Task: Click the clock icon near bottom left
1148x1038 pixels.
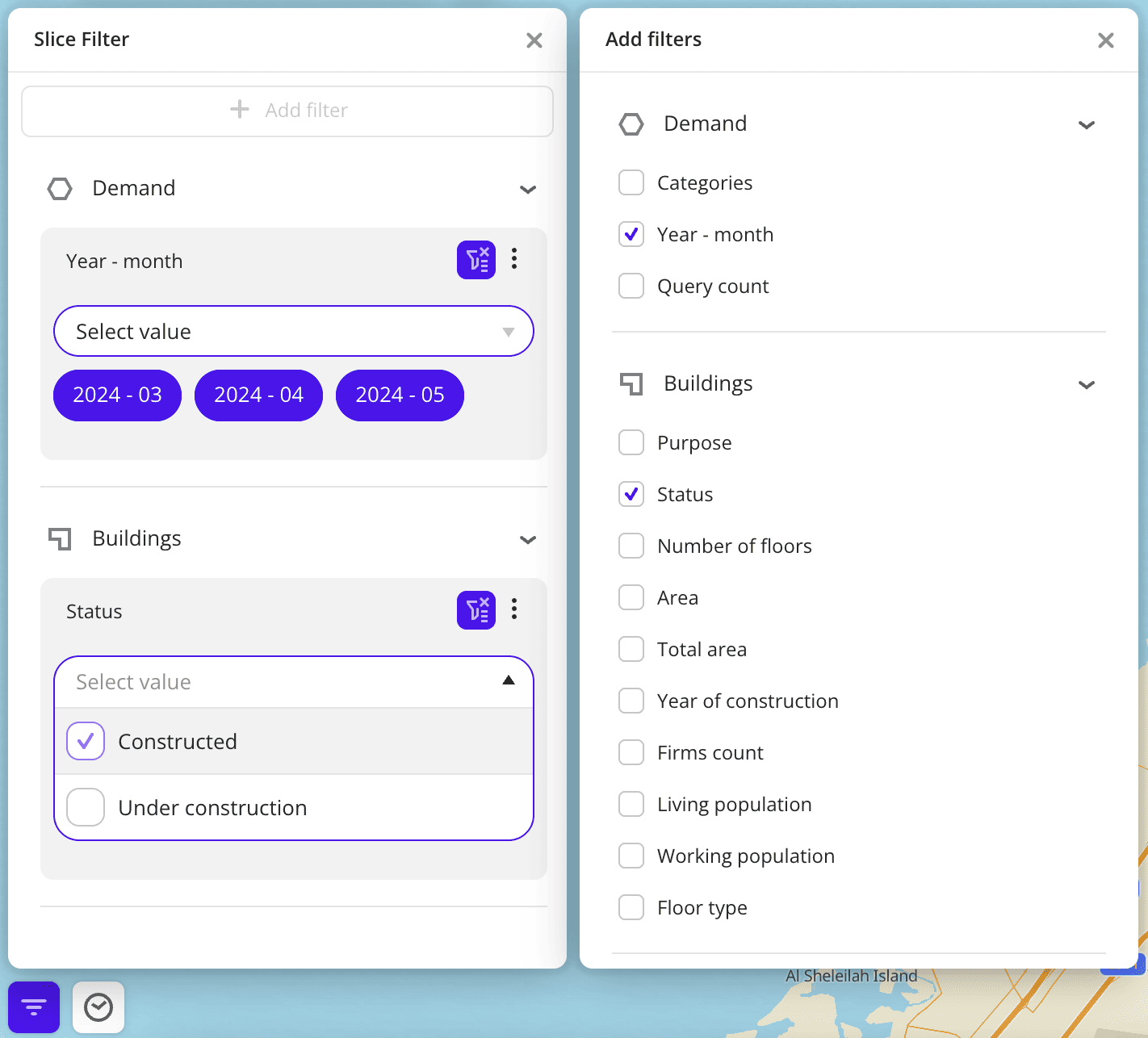Action: pyautogui.click(x=98, y=1007)
